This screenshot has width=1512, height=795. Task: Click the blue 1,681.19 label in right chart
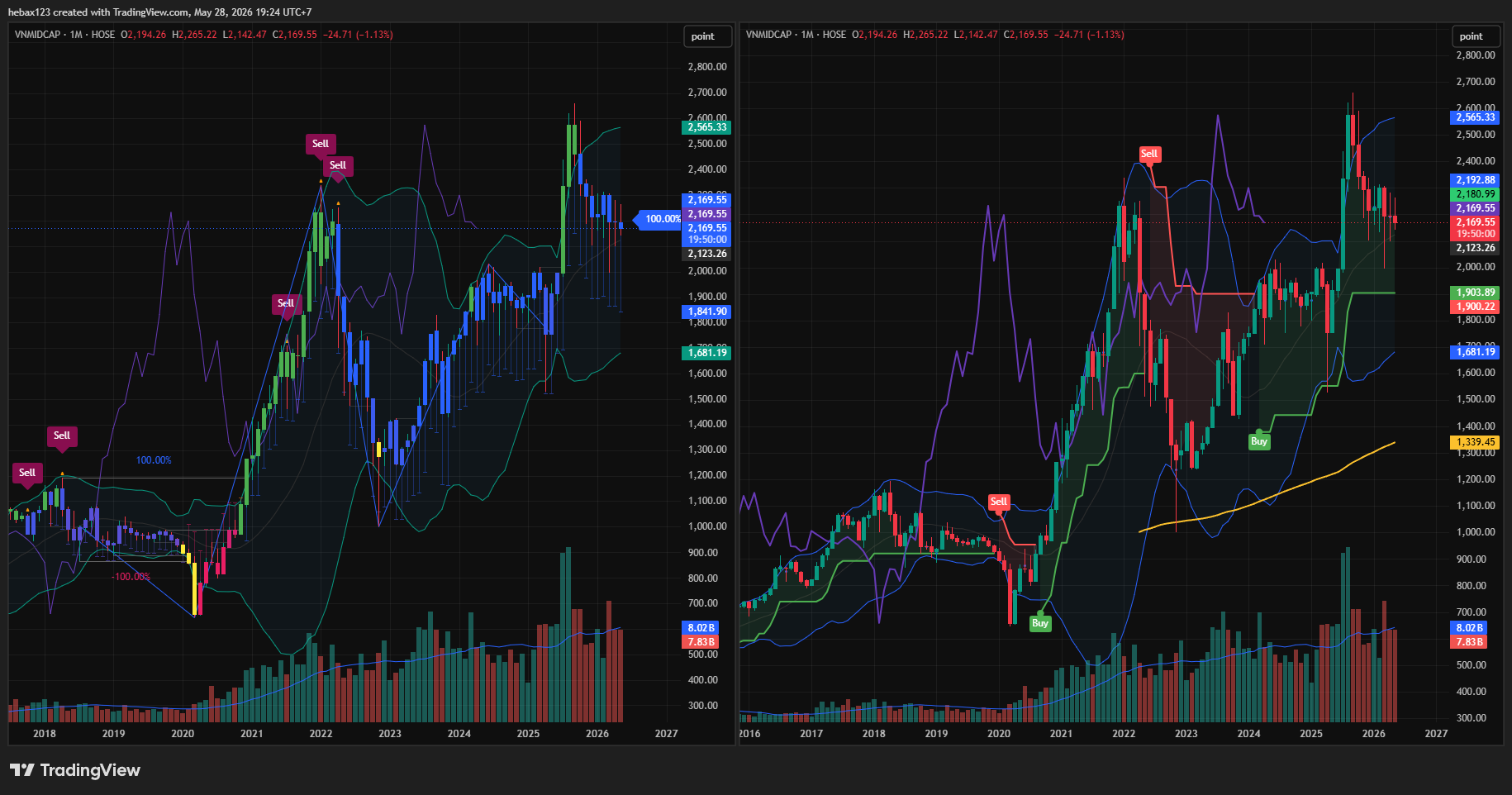(1476, 352)
